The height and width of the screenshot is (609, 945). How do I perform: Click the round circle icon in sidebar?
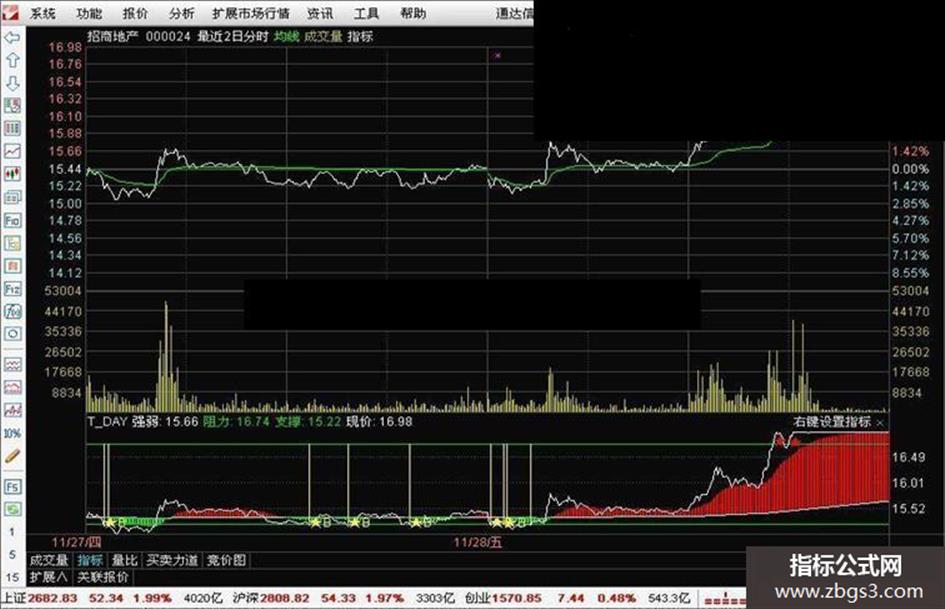(12, 333)
